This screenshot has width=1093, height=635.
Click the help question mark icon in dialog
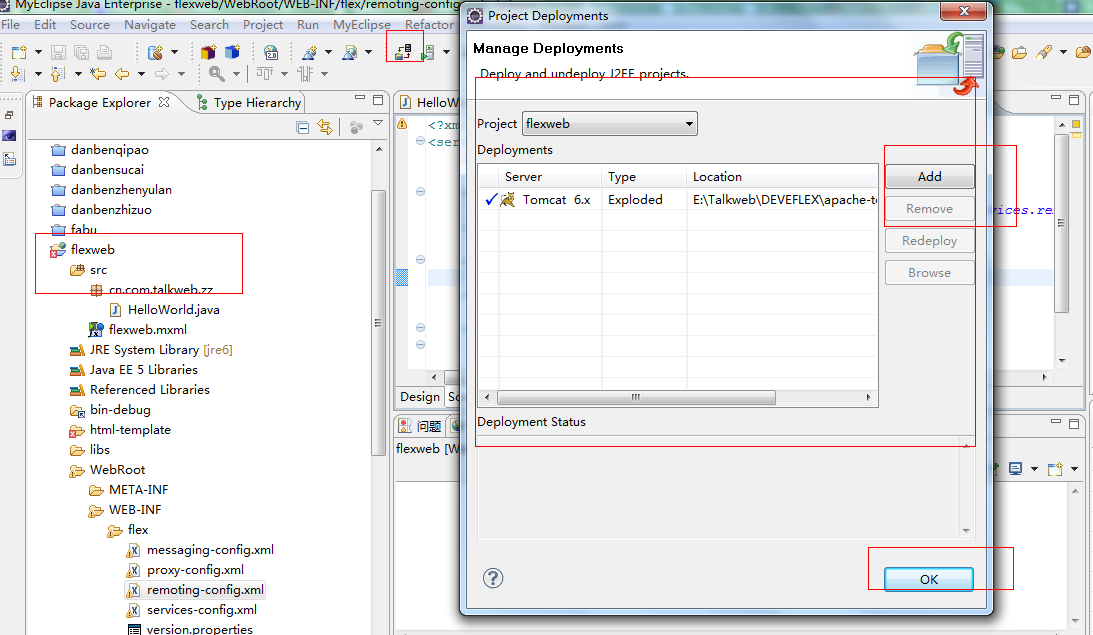(x=493, y=578)
